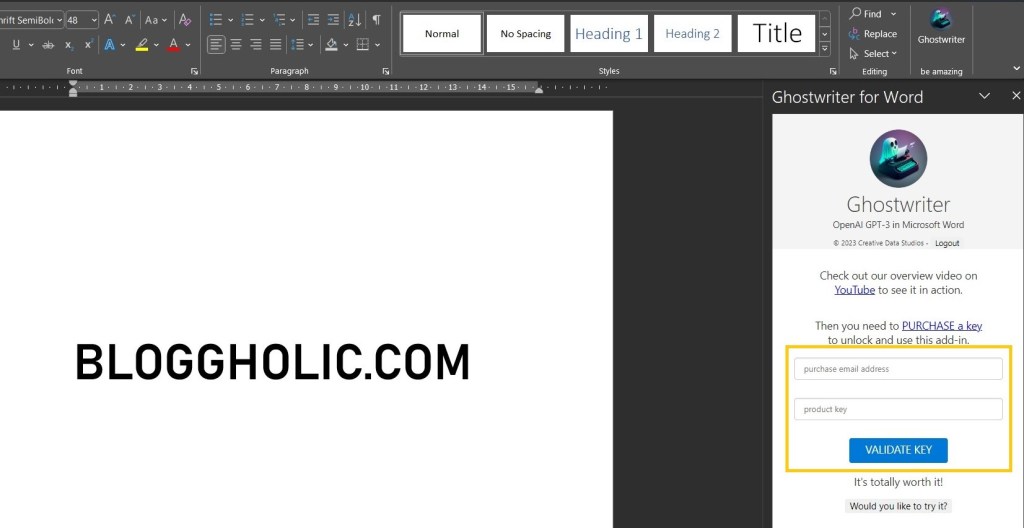Click the Find magnifier tool

click(865, 14)
